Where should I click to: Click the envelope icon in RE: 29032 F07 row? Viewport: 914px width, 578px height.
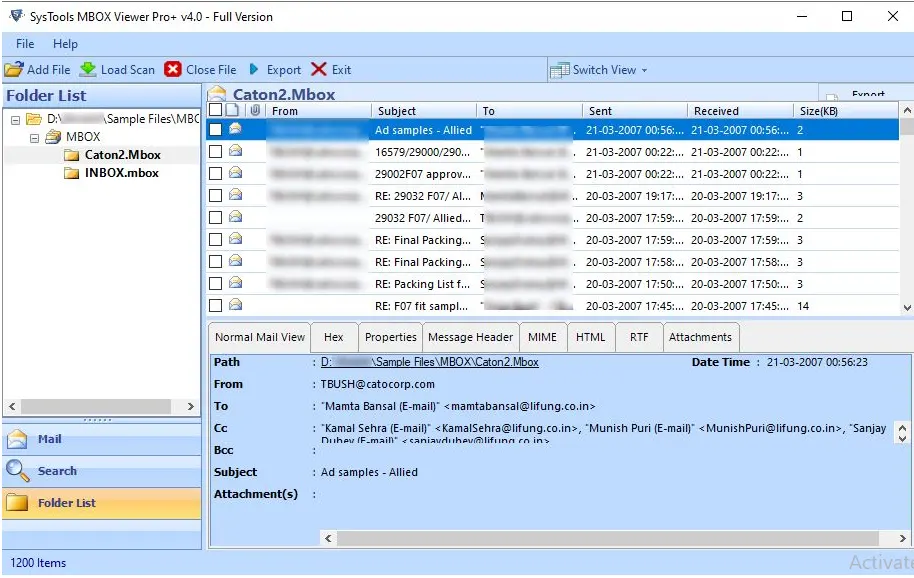point(235,195)
